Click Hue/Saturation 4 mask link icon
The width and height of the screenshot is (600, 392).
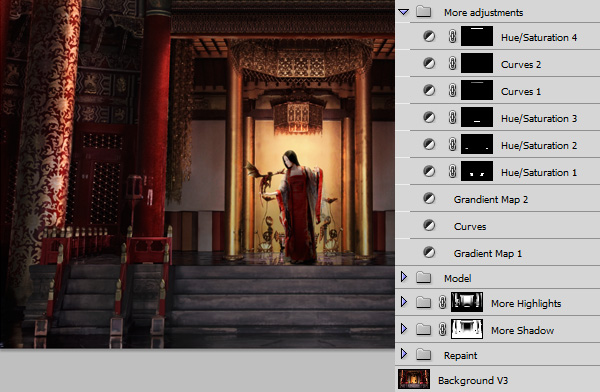[452, 37]
